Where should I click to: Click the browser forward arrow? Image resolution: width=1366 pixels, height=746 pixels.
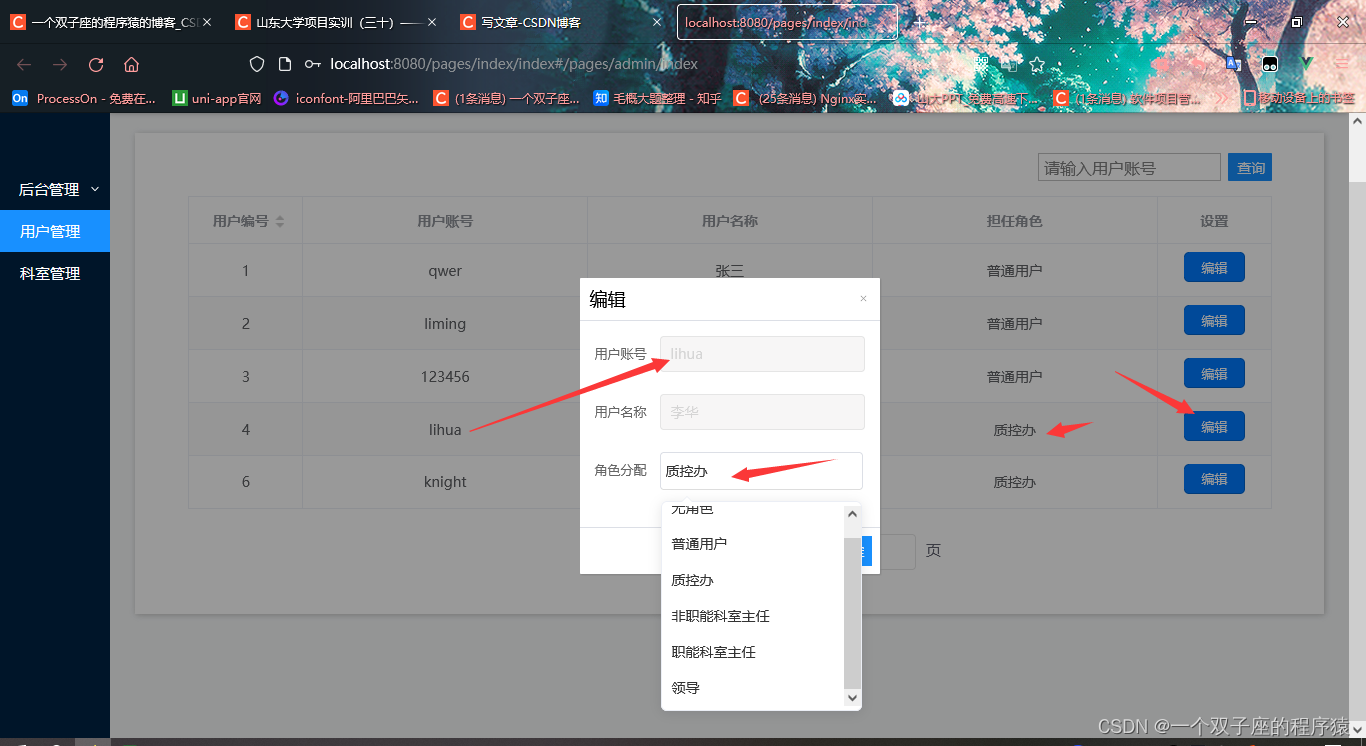(x=60, y=64)
